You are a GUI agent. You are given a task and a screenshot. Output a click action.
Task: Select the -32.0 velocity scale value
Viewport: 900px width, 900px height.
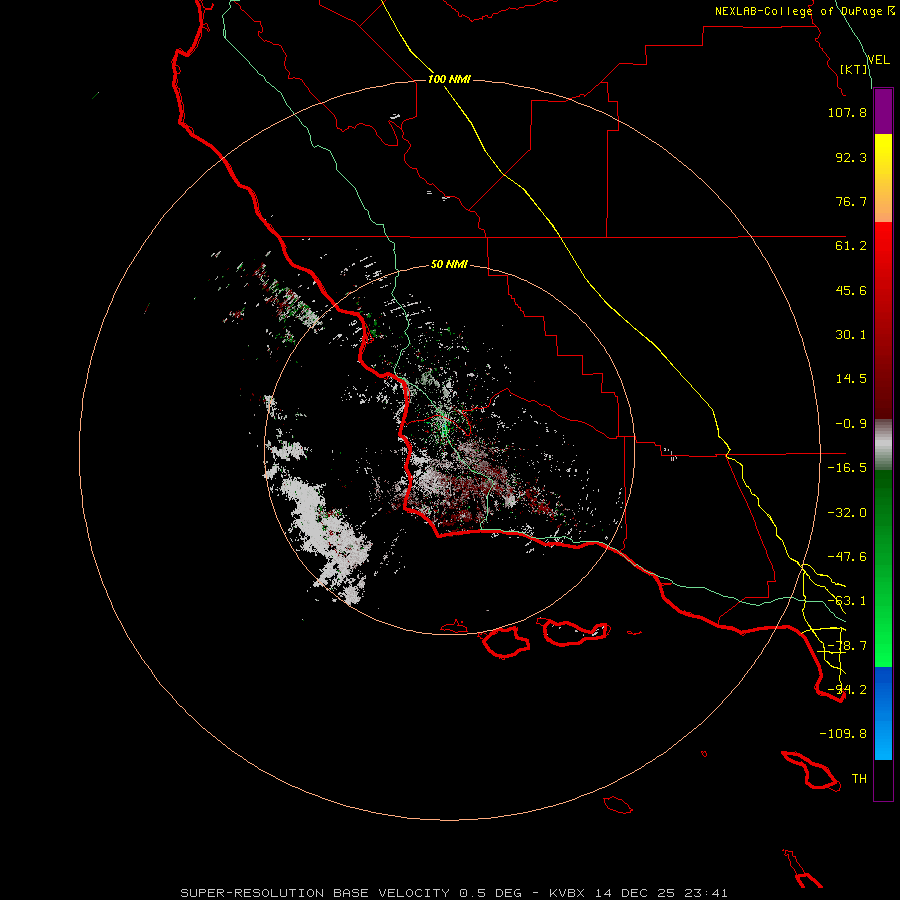coord(847,513)
